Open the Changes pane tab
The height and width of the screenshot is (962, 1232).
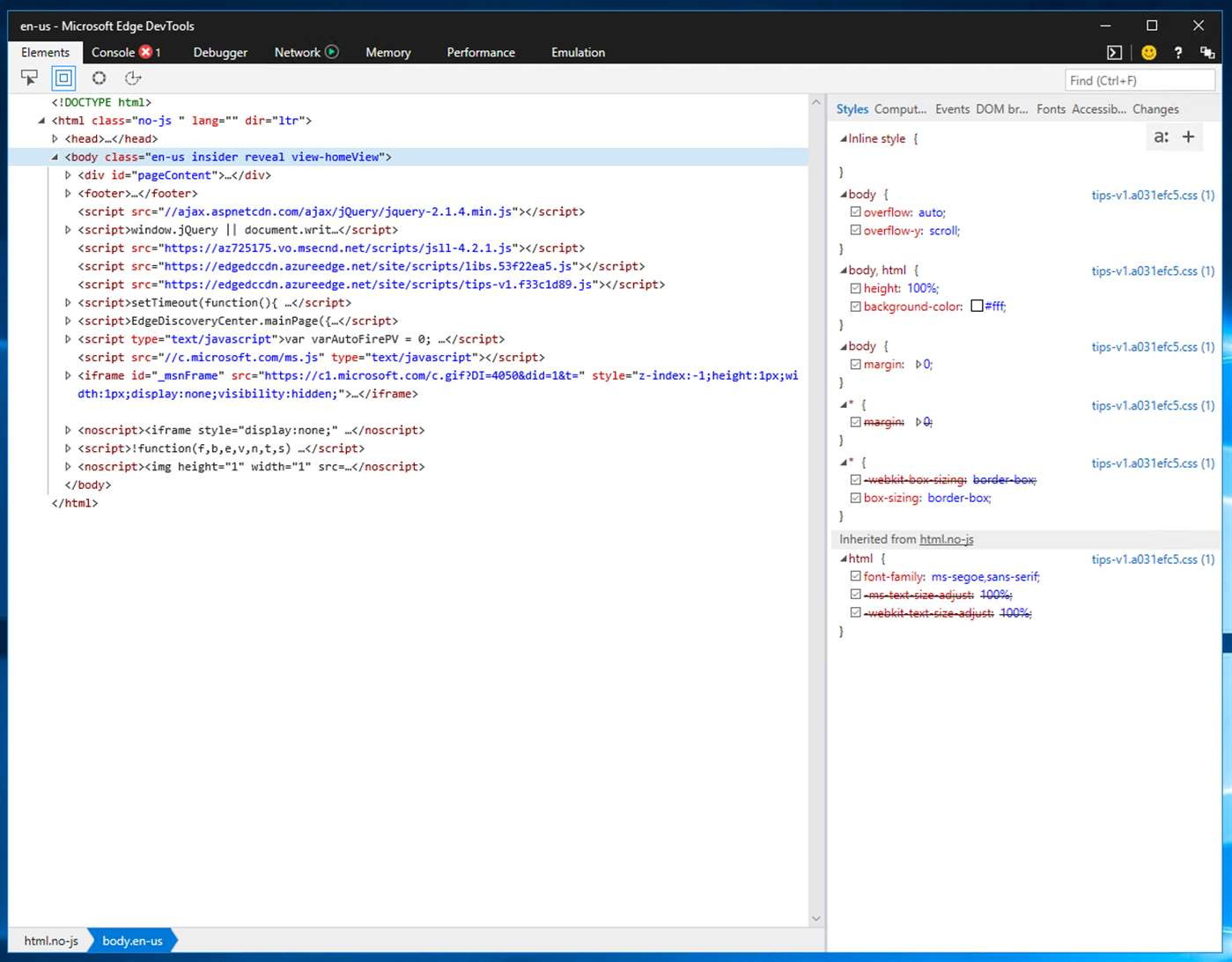(1155, 109)
